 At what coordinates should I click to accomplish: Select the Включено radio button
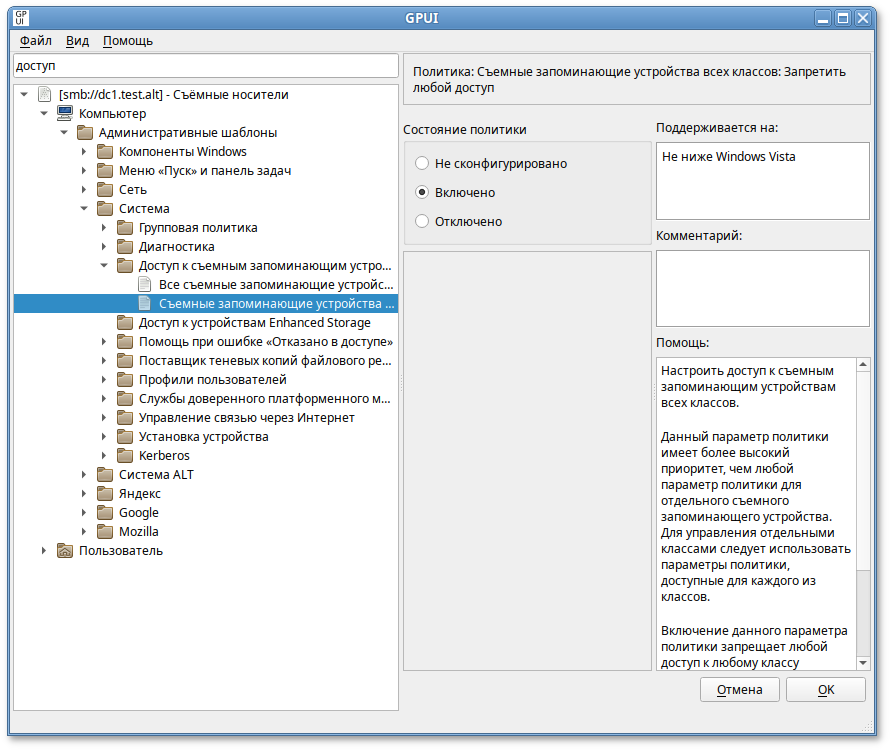(x=422, y=192)
